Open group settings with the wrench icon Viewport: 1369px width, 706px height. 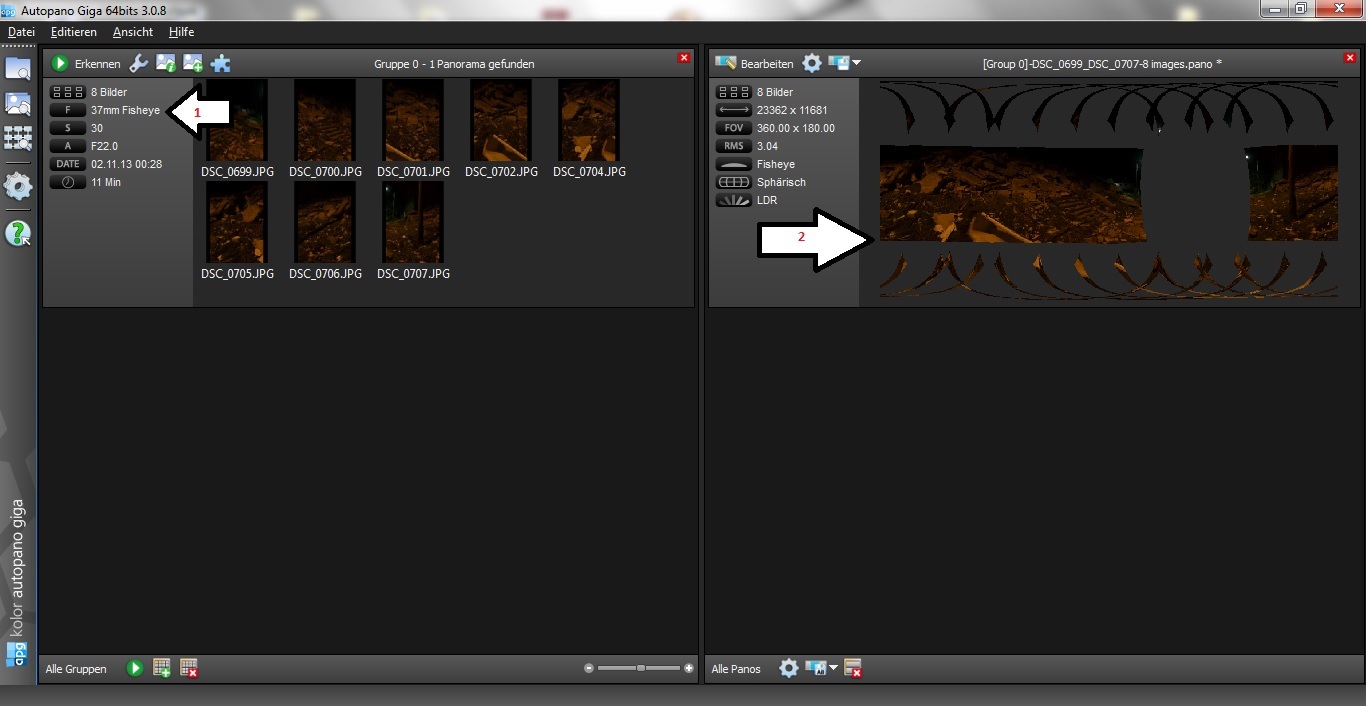tap(139, 64)
